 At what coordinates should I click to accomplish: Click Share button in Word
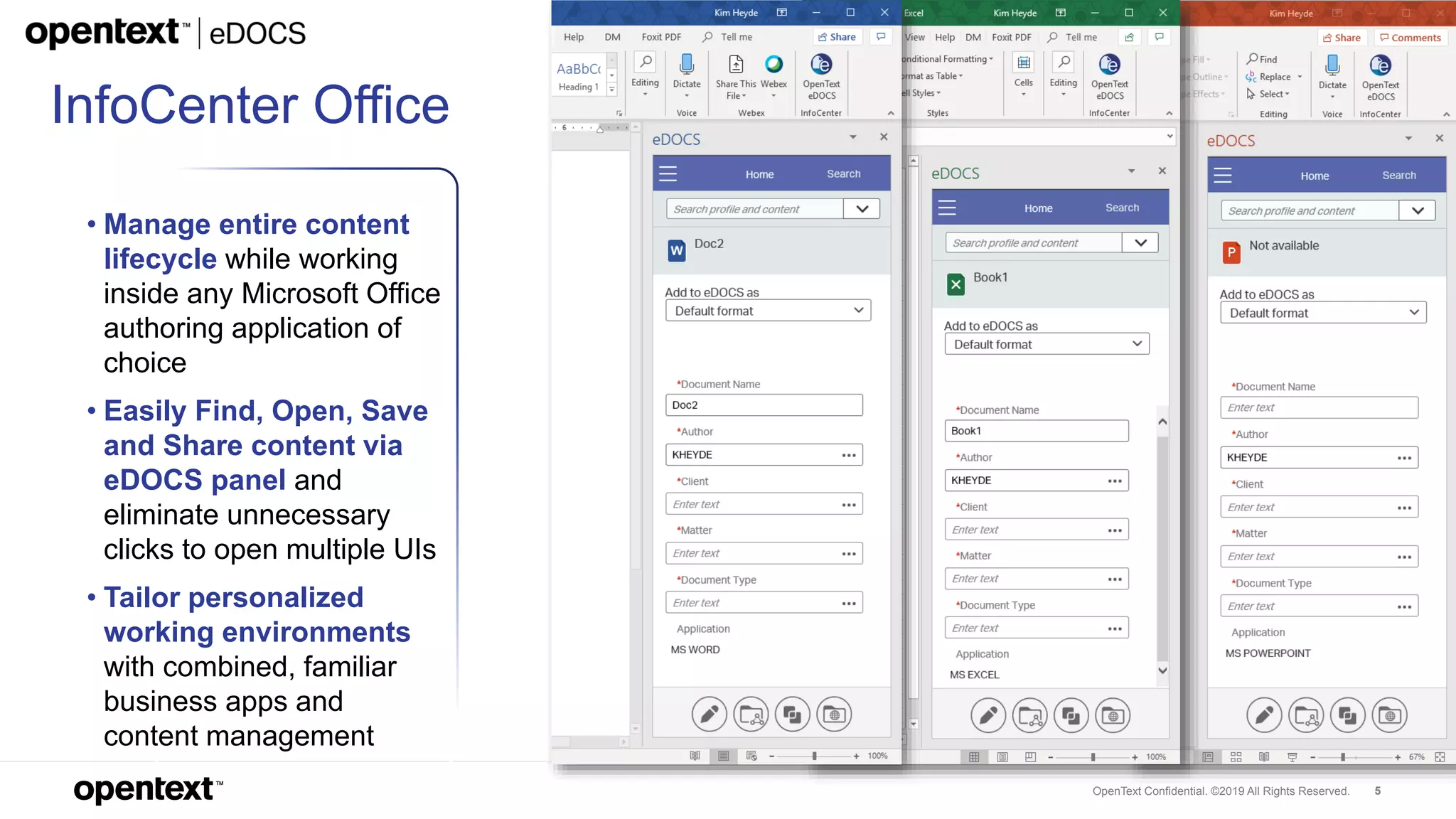837,37
